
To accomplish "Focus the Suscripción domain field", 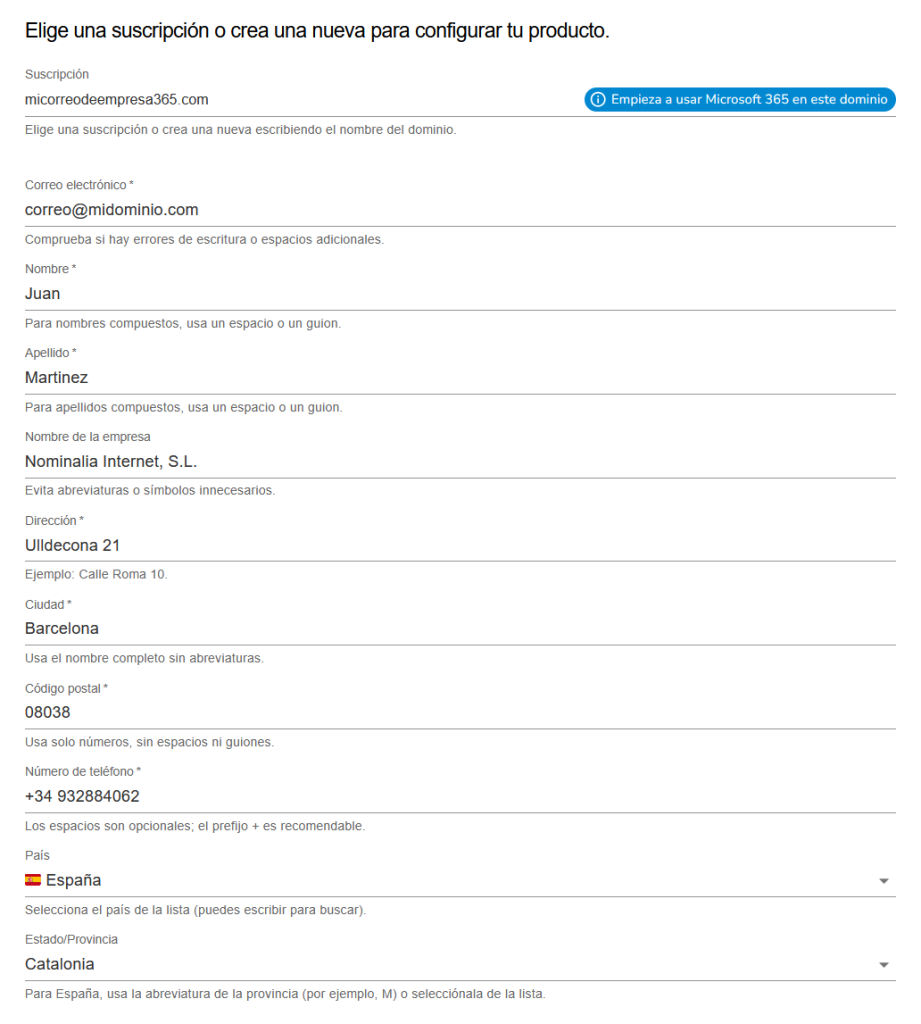I will click(x=300, y=100).
